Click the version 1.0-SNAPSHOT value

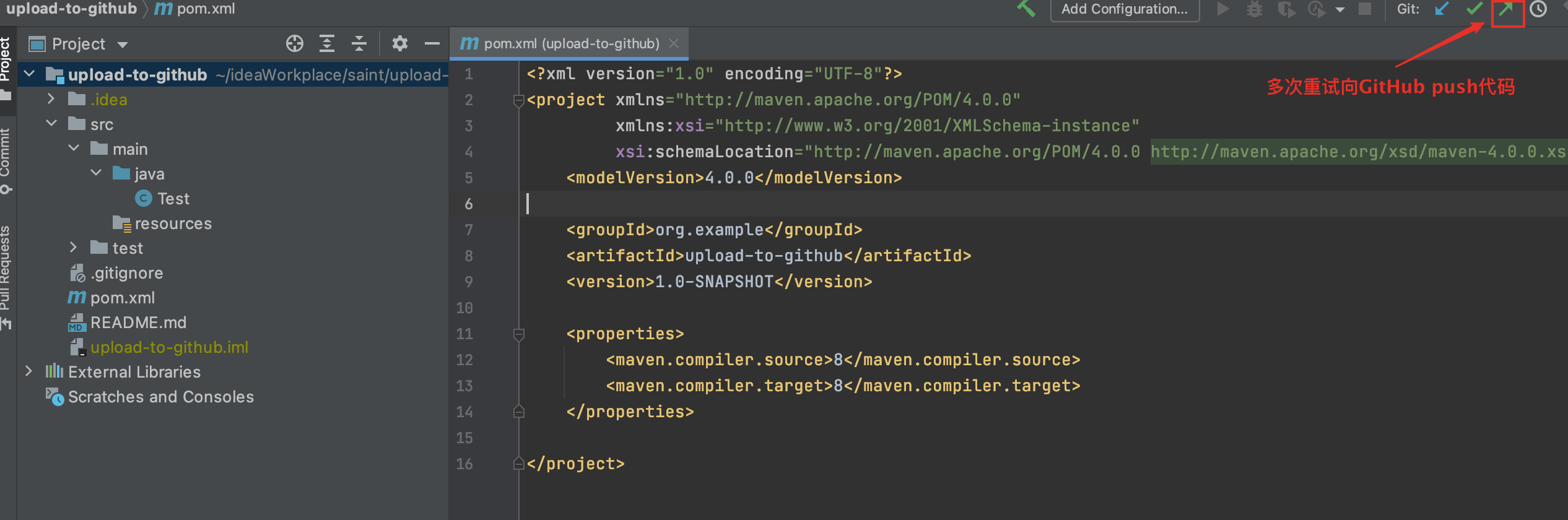coord(715,282)
